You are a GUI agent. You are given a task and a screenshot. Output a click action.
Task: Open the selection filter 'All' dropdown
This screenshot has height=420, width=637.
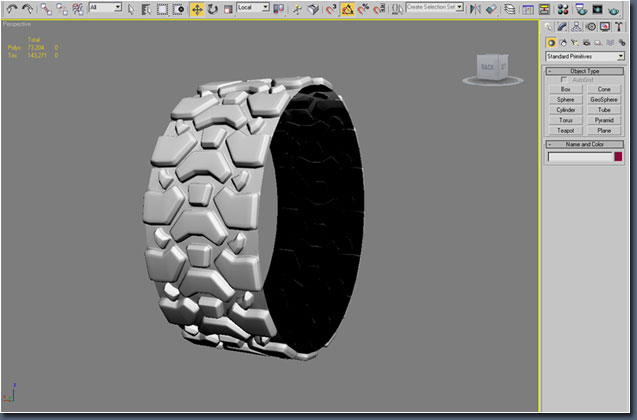[105, 7]
